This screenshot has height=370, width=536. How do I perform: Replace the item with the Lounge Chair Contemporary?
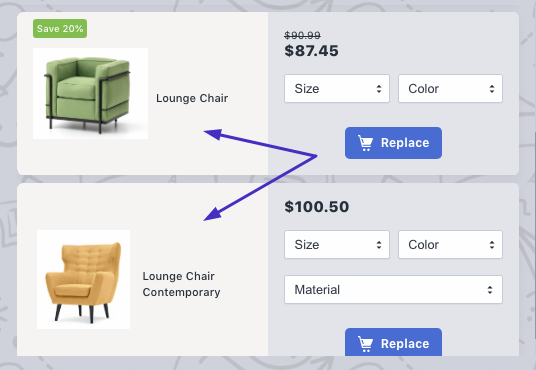pos(393,342)
